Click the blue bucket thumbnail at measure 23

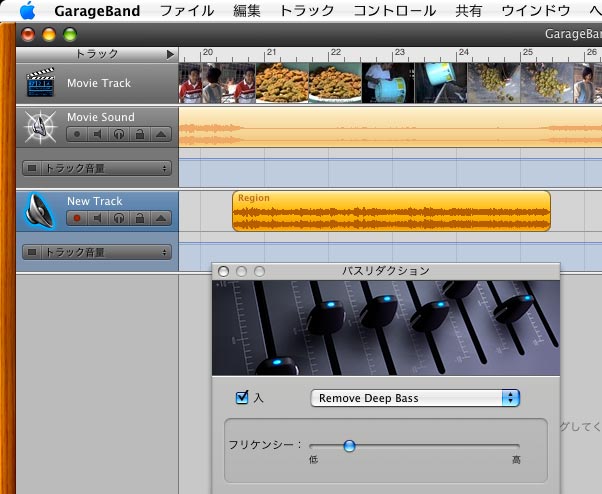[388, 83]
